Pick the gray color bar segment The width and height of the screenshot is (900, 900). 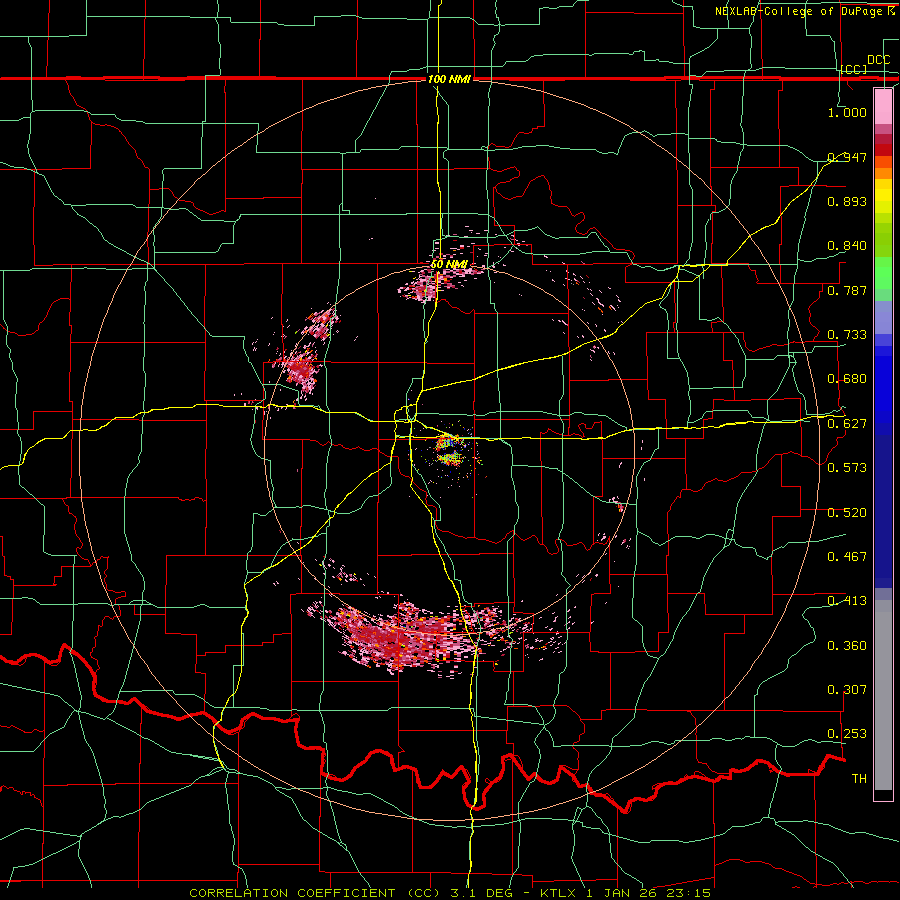click(883, 695)
